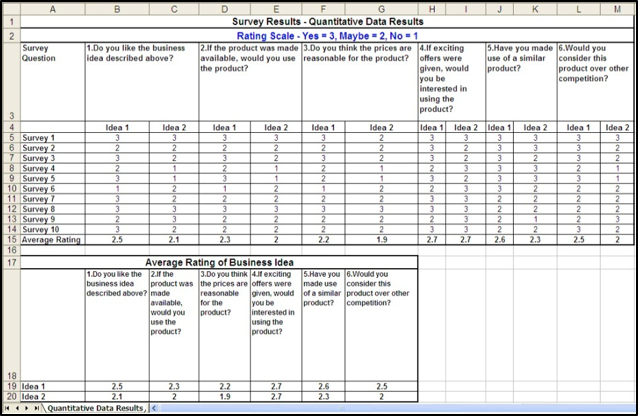Select column A header
The height and width of the screenshot is (416, 638).
52,9
